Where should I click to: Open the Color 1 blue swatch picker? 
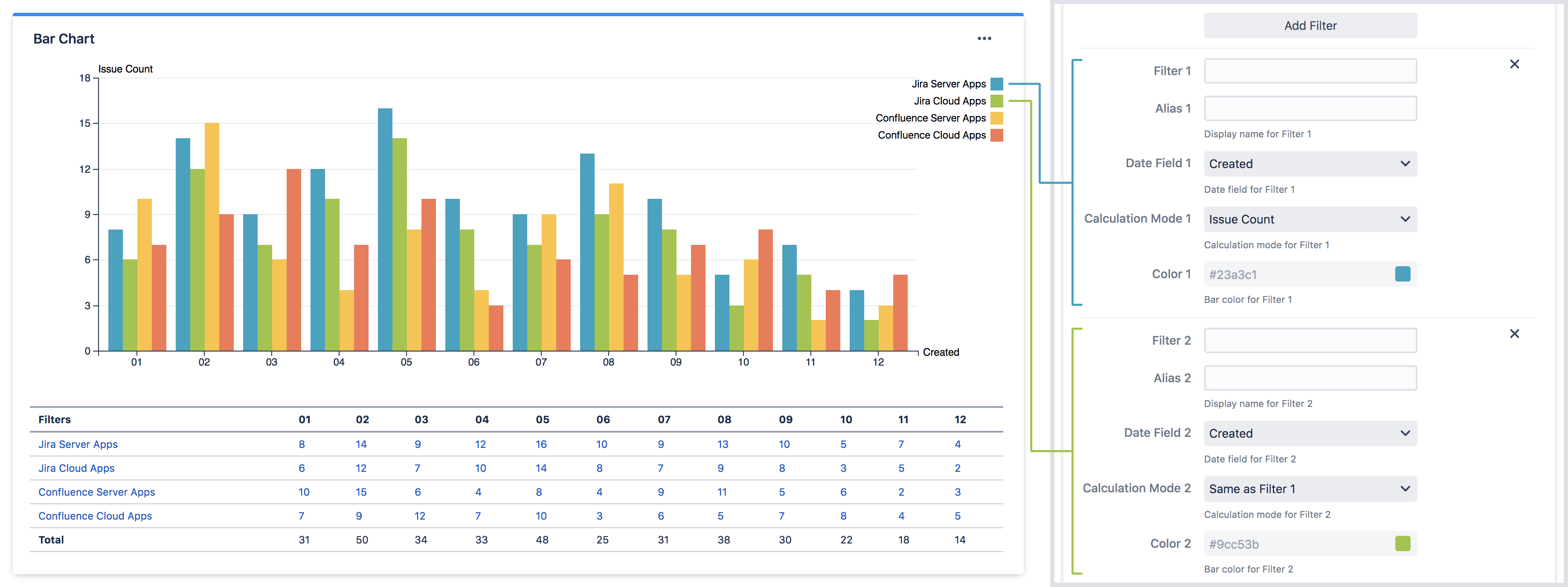pyautogui.click(x=1402, y=274)
